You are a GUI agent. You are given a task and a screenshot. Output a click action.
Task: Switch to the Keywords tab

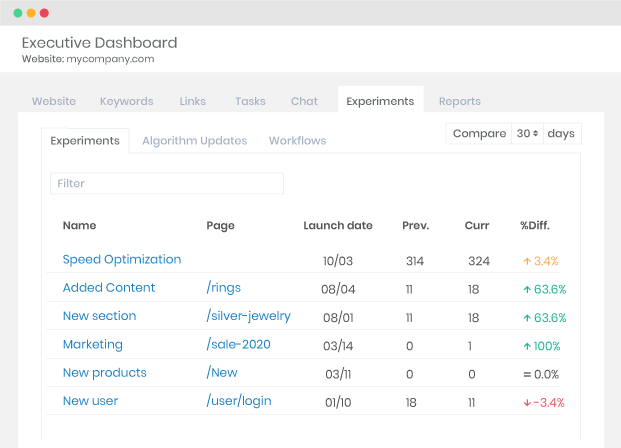click(126, 101)
